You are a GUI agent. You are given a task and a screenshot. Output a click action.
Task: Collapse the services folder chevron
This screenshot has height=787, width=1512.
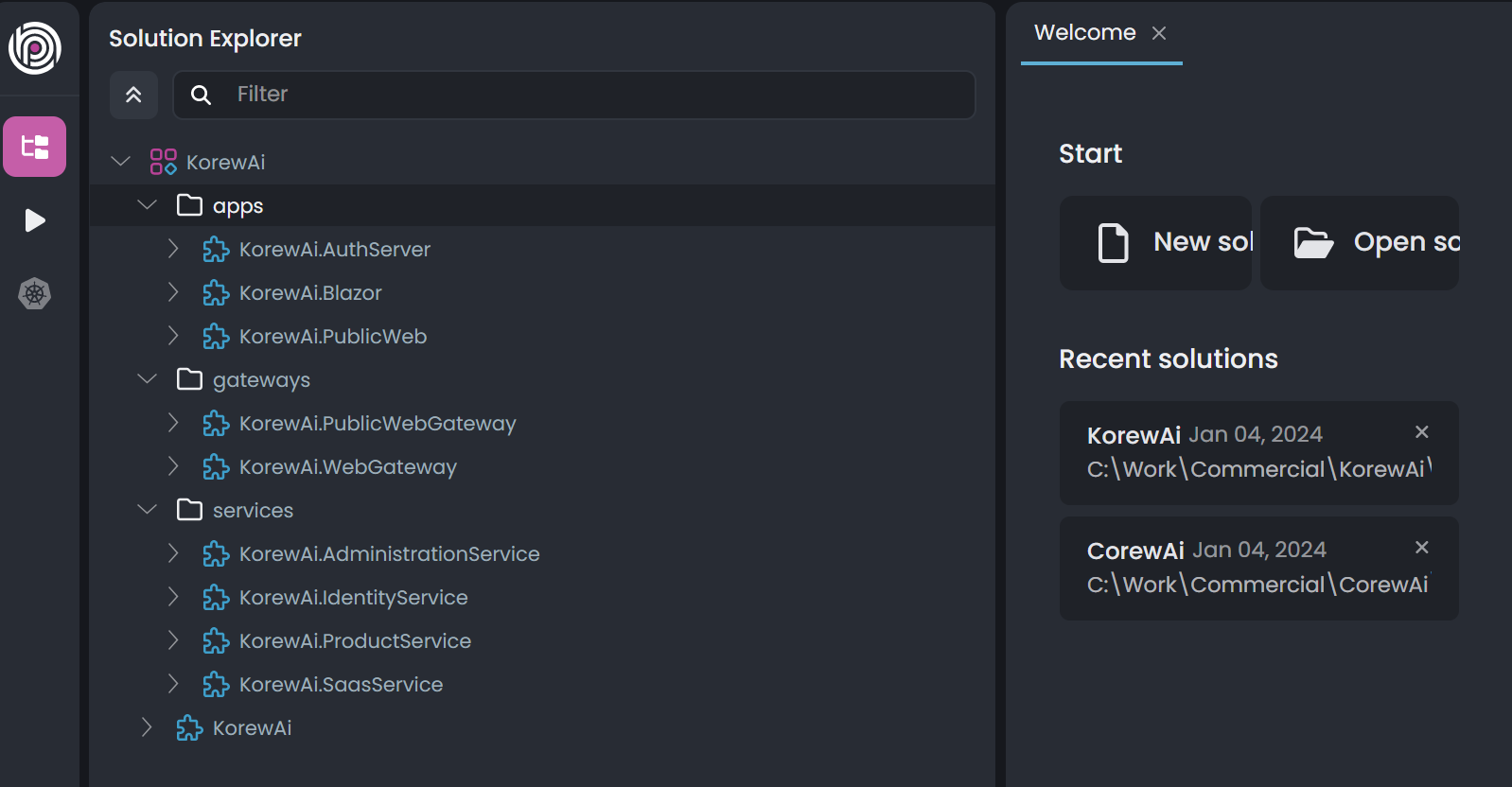[147, 510]
